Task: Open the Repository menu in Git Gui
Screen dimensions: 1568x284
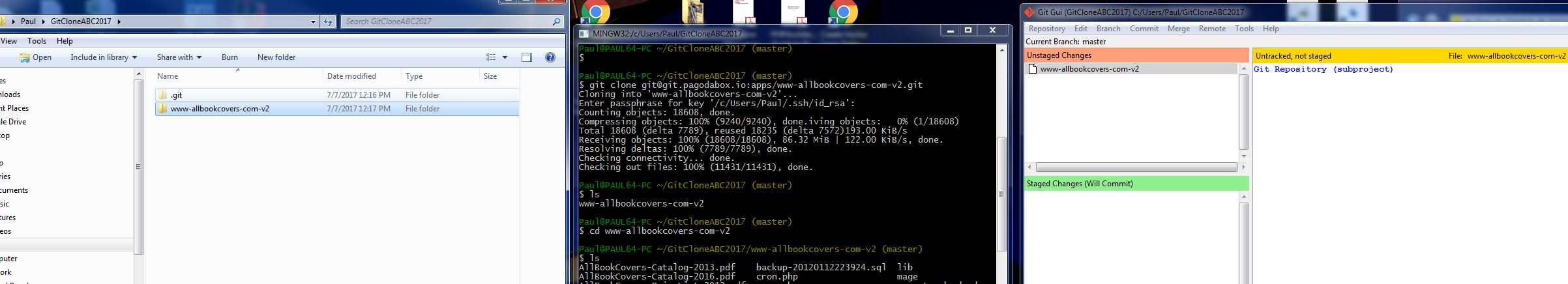Action: [x=1046, y=29]
